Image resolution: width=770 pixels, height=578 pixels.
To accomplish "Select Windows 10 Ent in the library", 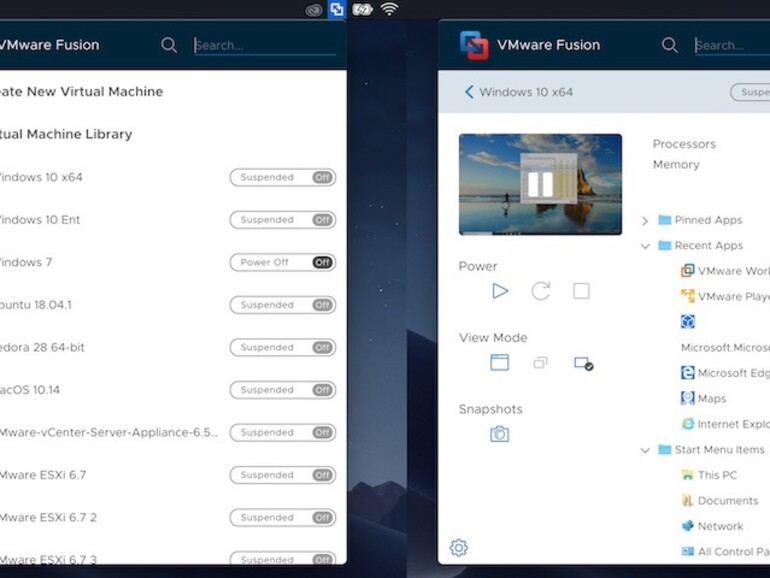I will click(40, 220).
